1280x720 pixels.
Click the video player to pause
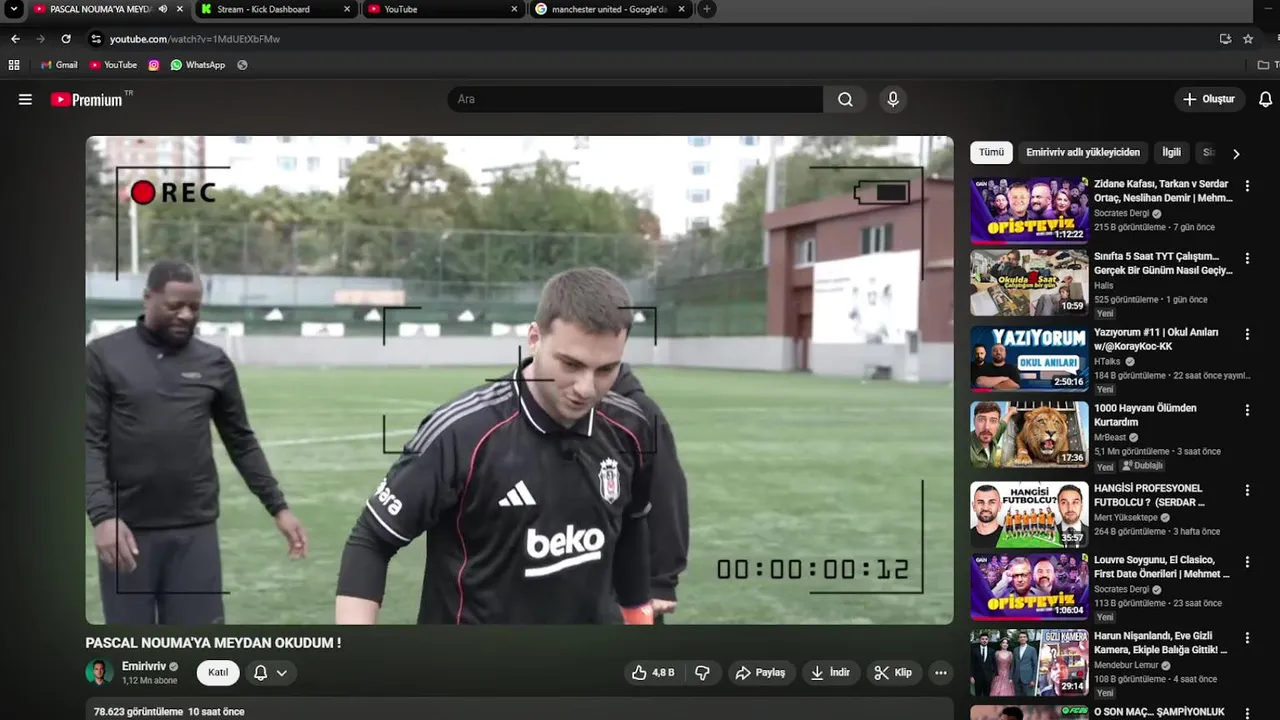519,380
